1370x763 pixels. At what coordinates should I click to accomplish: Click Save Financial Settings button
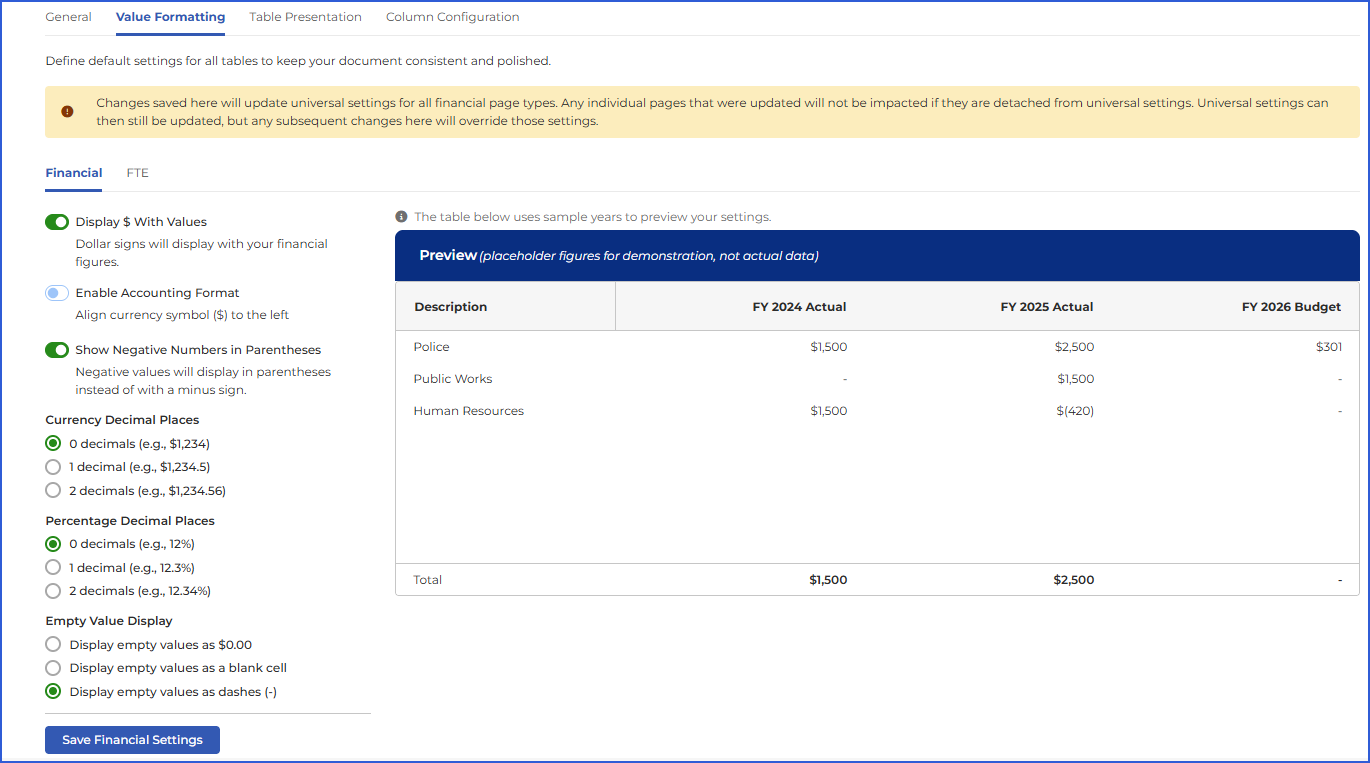tap(132, 740)
